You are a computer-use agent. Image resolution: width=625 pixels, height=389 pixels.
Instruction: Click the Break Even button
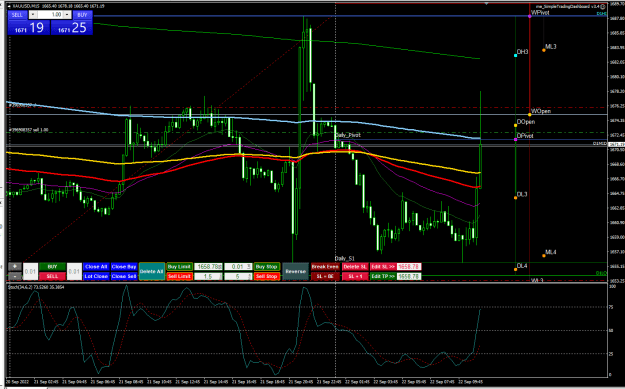click(325, 267)
